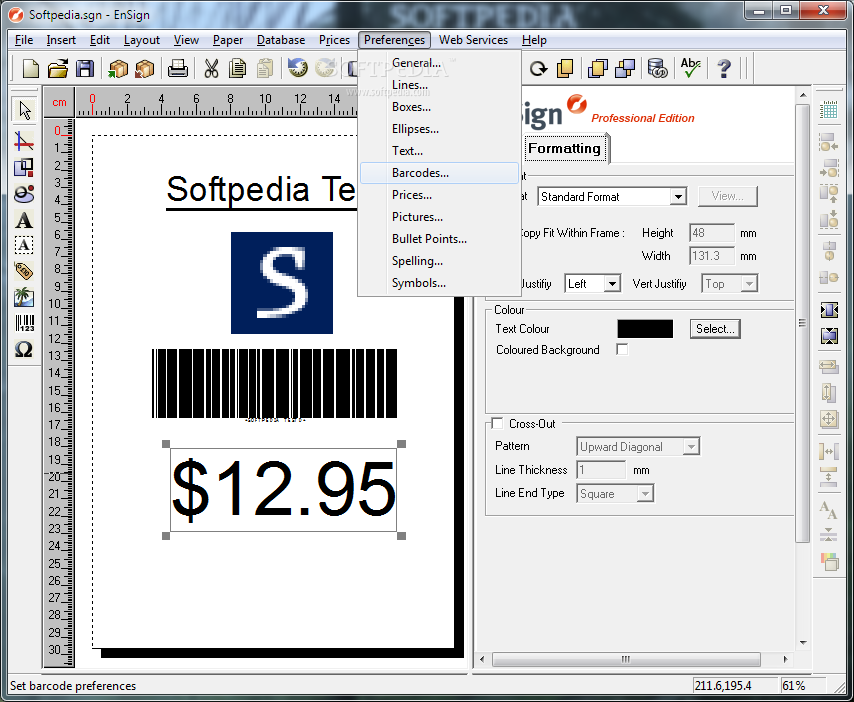Click the View... format button
This screenshot has width=854, height=702.
(727, 196)
